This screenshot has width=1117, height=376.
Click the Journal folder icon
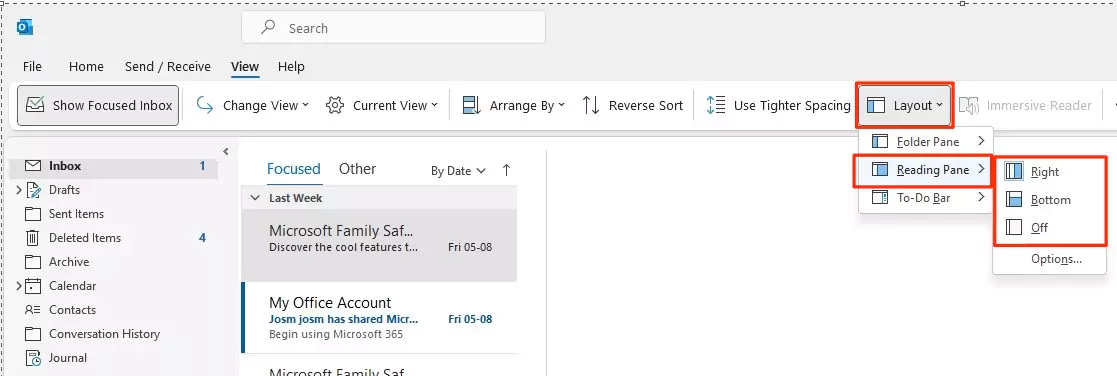pos(33,357)
